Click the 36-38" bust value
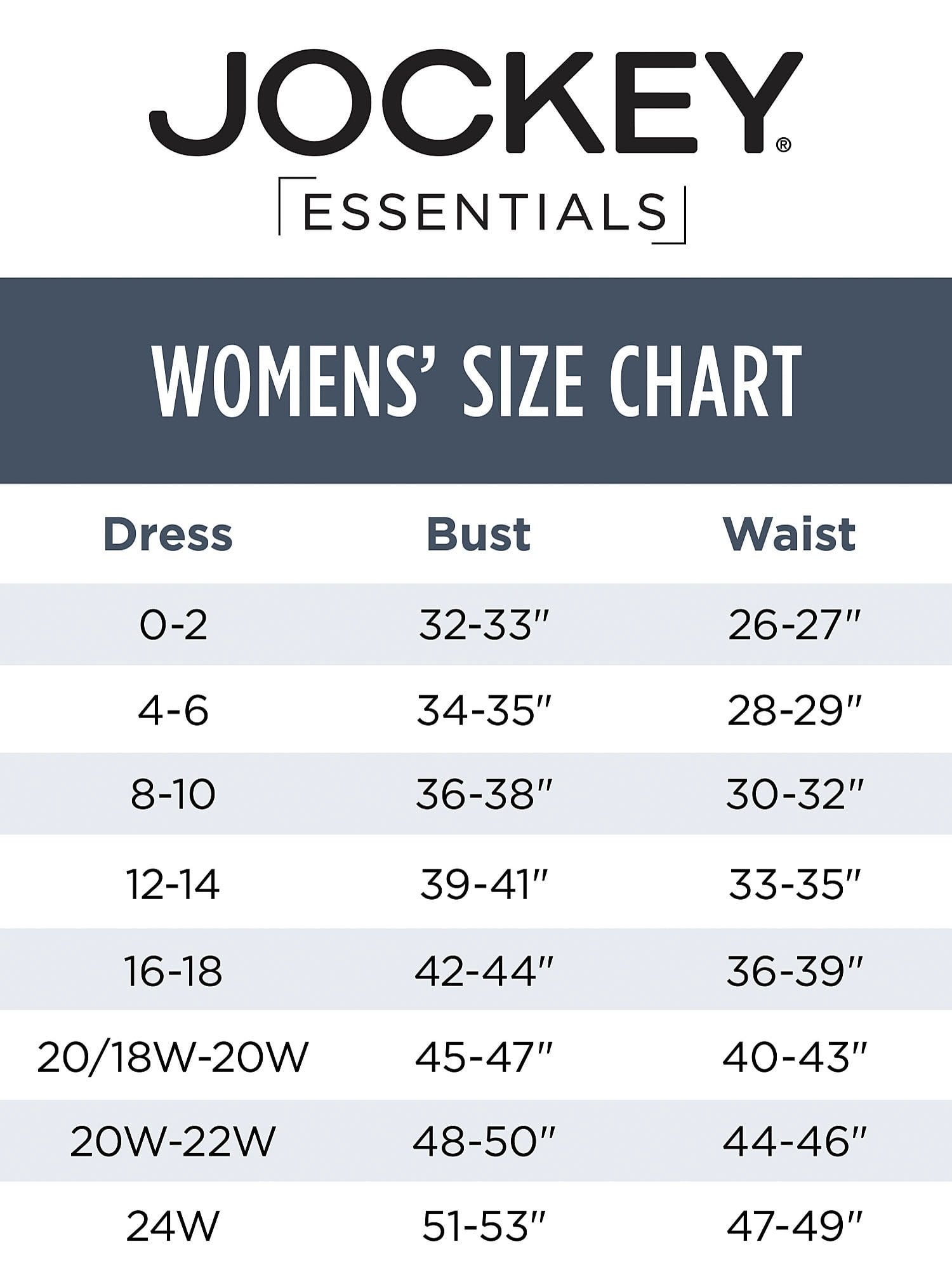Viewport: 952px width, 1270px height. tap(484, 794)
